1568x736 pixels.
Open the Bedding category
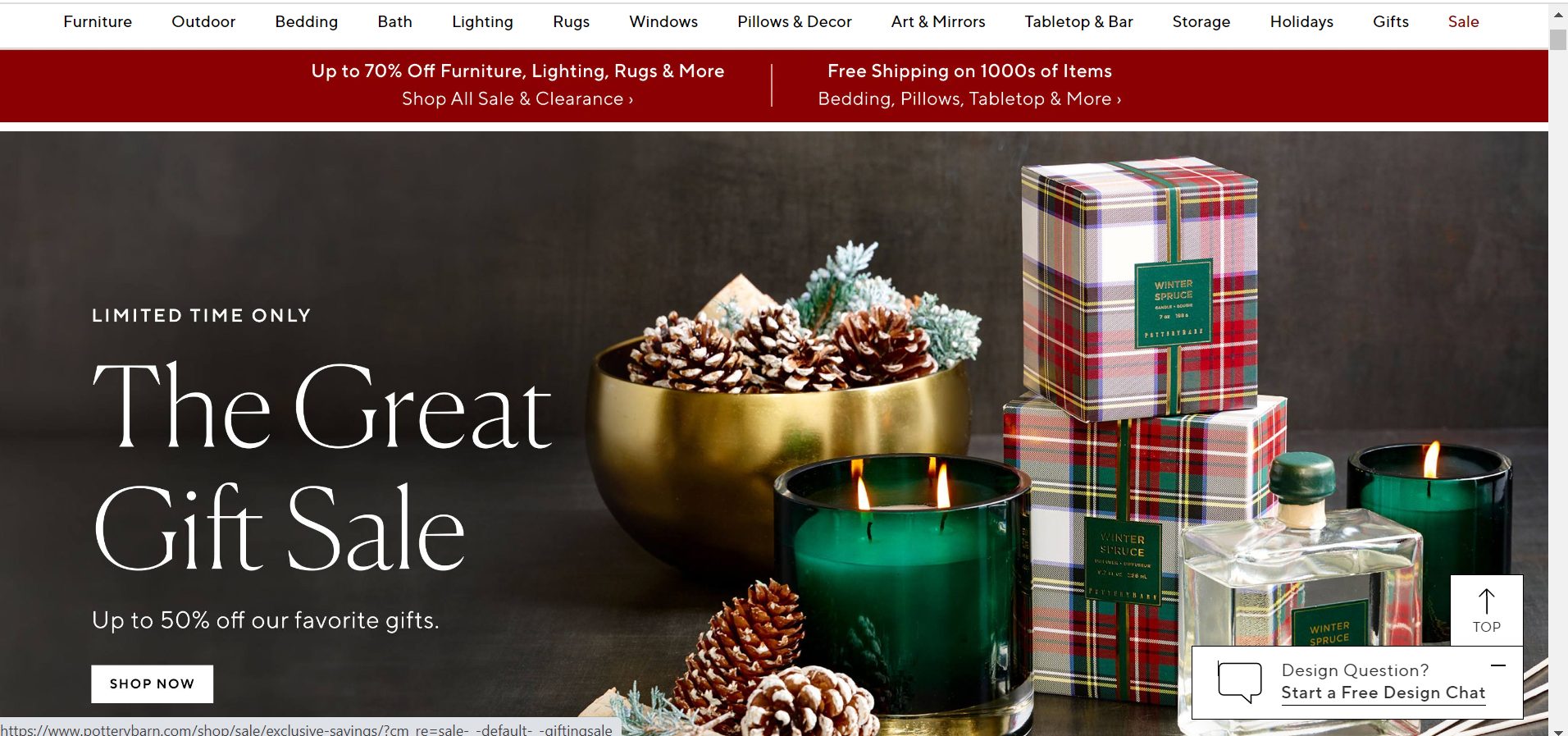(307, 22)
